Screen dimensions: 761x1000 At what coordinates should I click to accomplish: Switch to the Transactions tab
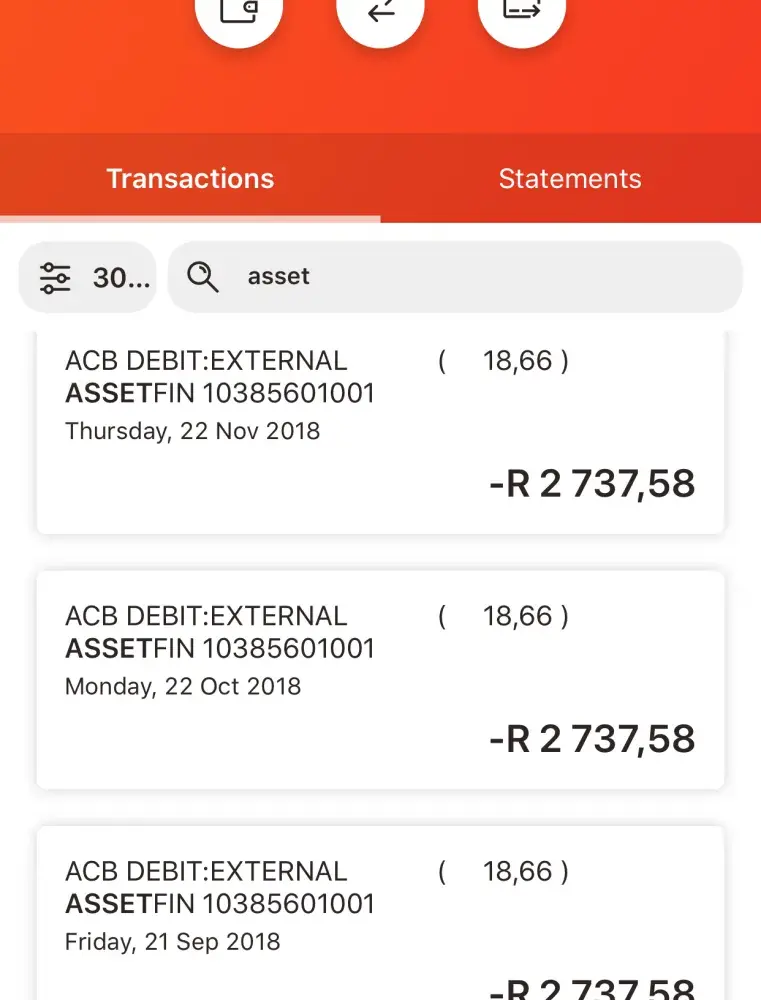[x=190, y=179]
